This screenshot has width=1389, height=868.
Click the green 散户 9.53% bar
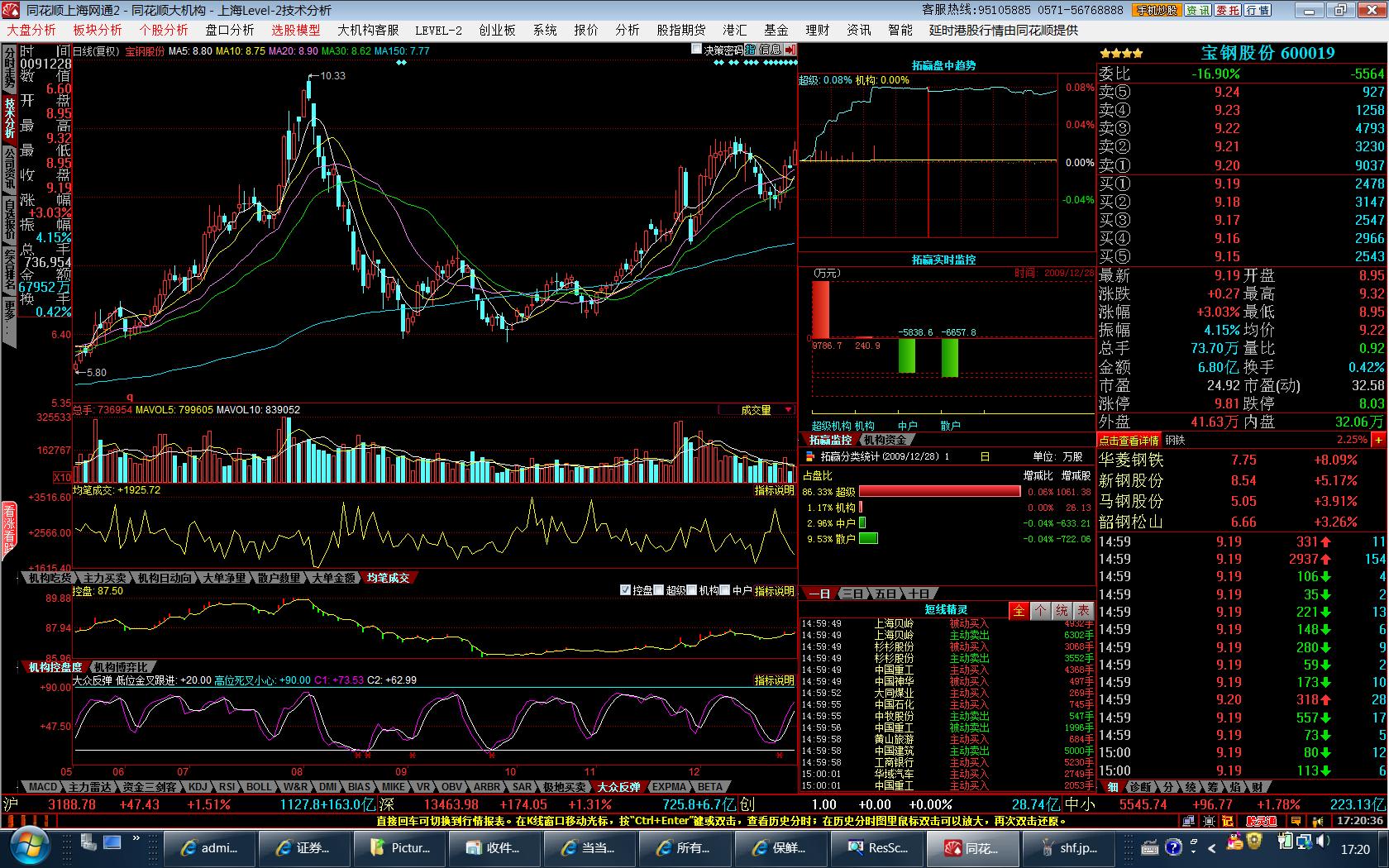pos(868,538)
